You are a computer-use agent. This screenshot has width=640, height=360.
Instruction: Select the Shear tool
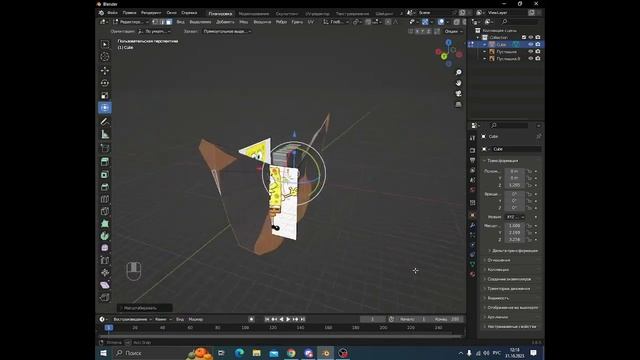pyautogui.click(x=105, y=285)
